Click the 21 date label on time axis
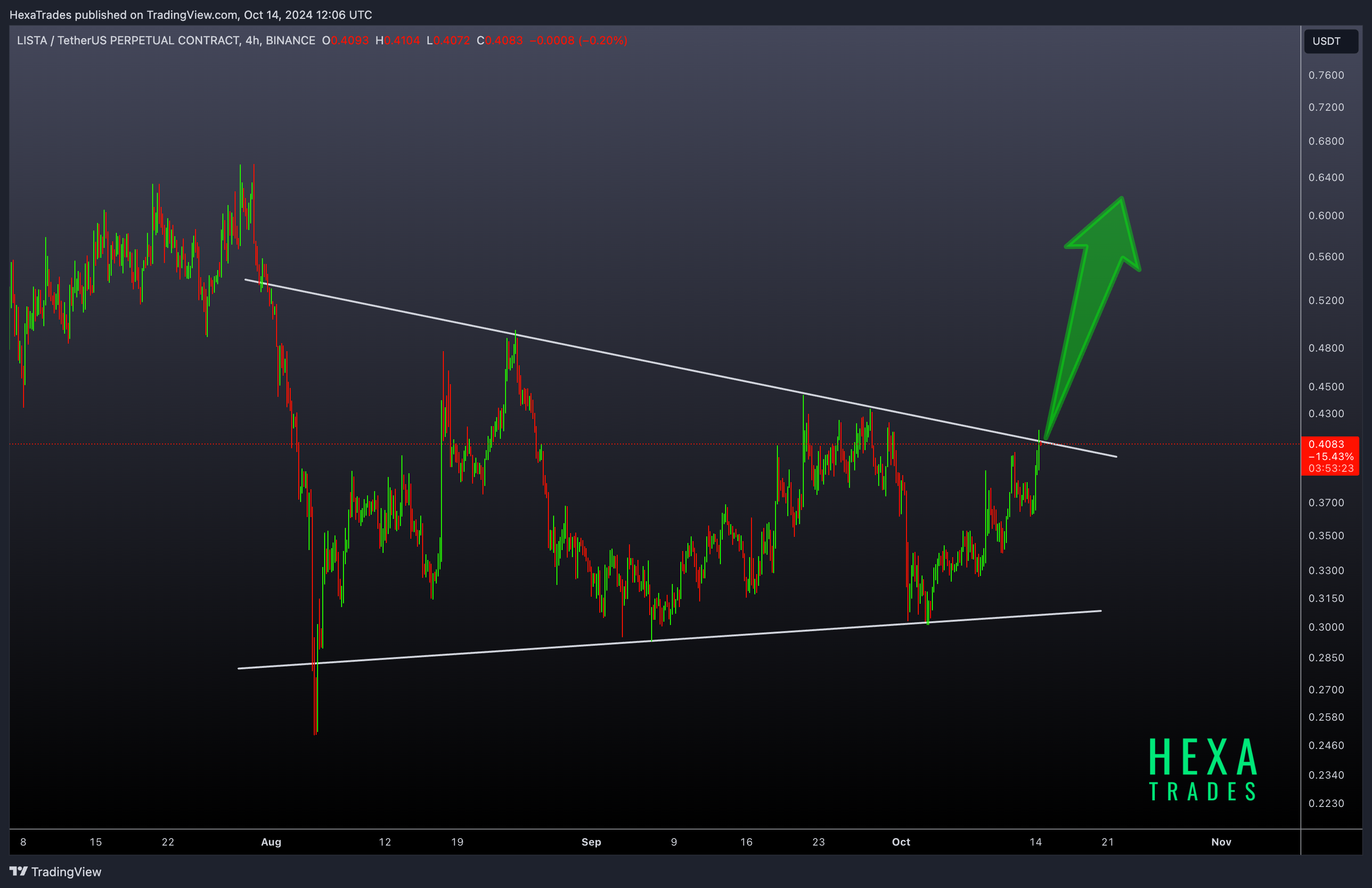The image size is (1372, 888). point(1108,842)
